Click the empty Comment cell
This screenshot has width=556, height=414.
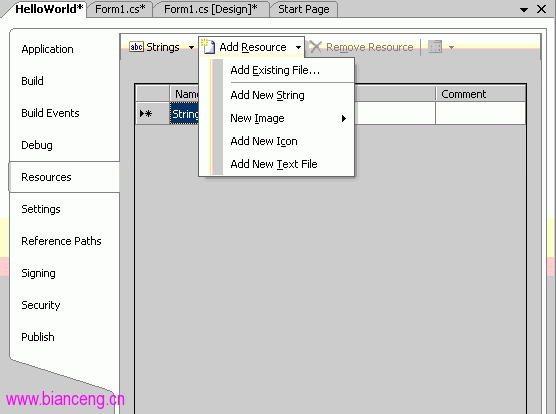click(x=480, y=113)
